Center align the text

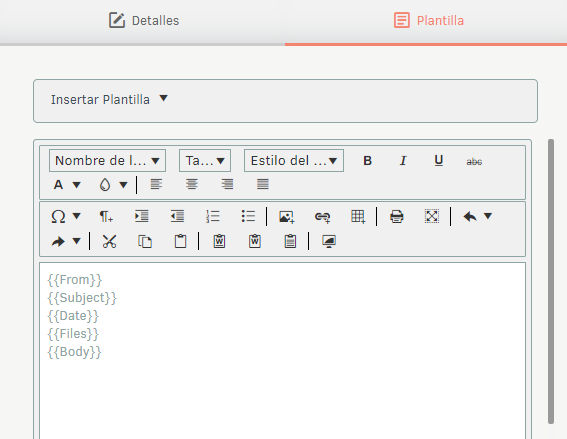pyautogui.click(x=192, y=184)
